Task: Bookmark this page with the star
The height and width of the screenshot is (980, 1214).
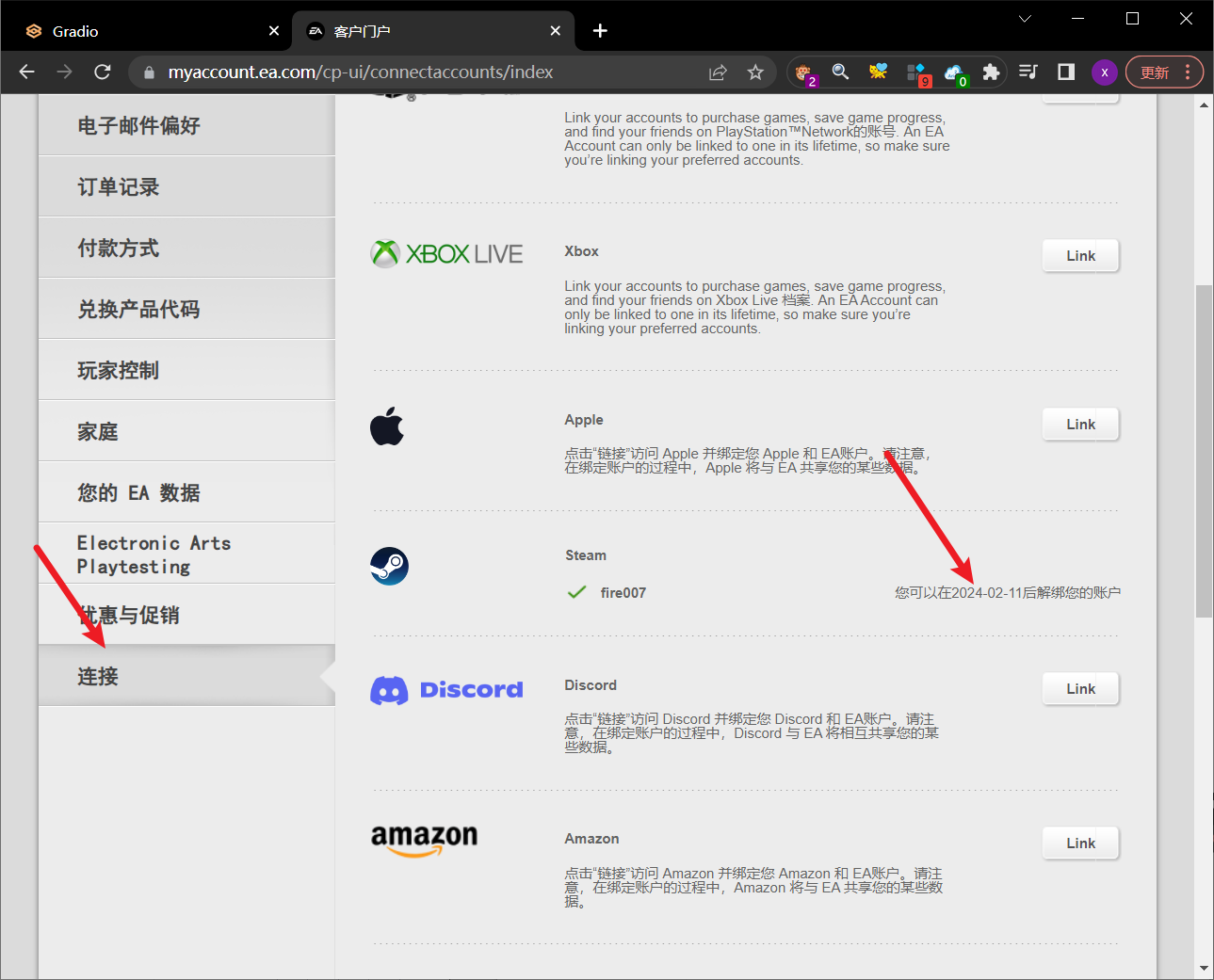Action: pos(755,72)
